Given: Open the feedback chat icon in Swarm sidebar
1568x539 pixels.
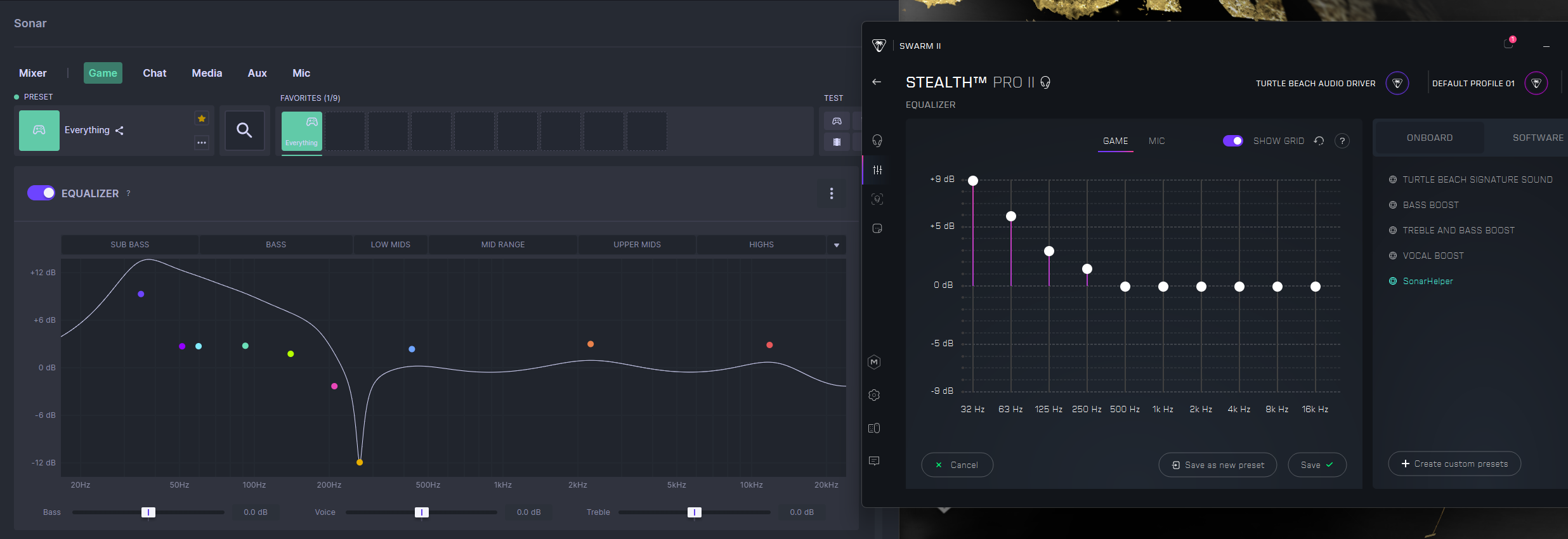Looking at the screenshot, I should (x=874, y=461).
